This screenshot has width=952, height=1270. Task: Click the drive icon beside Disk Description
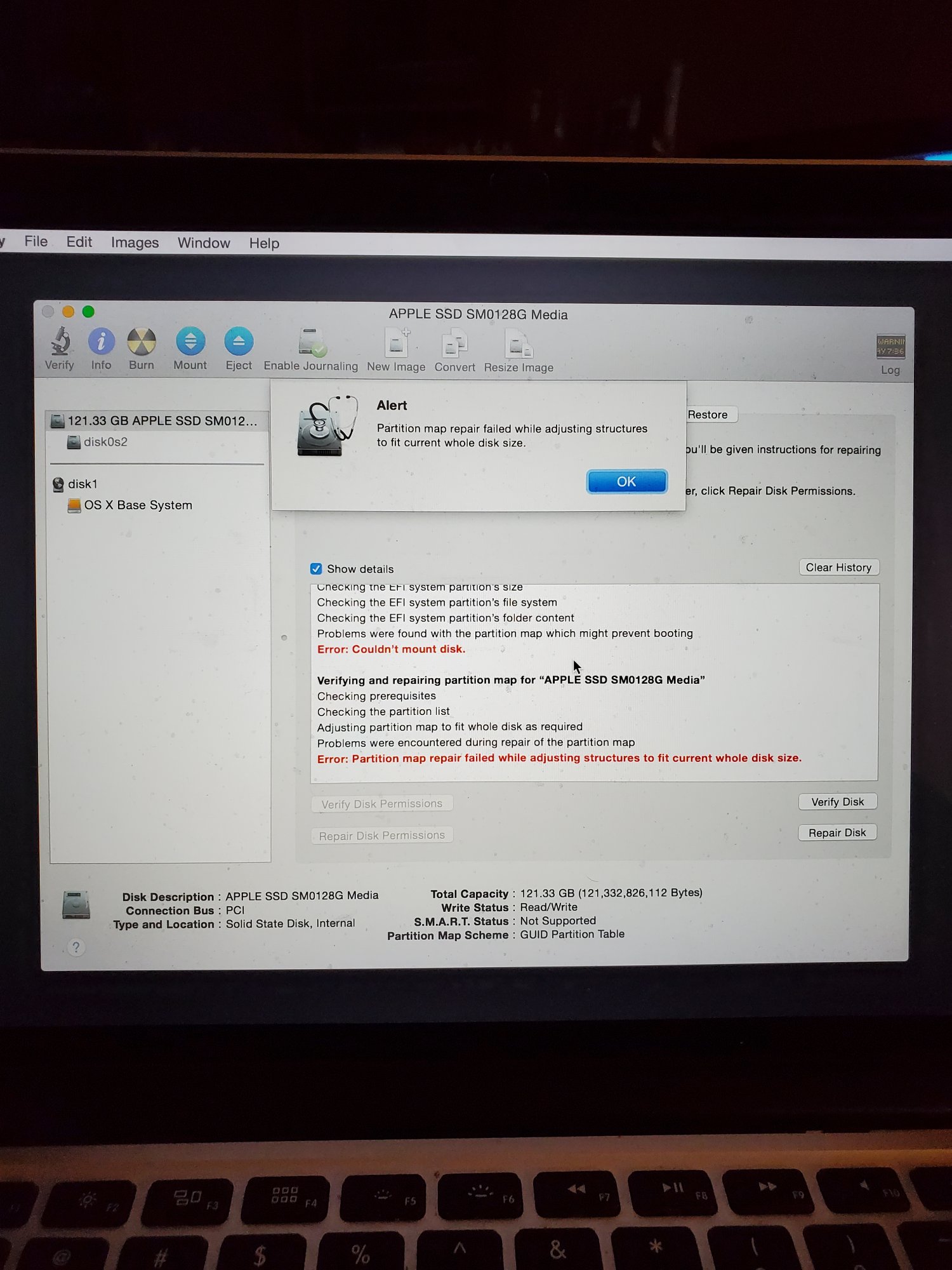coord(76,905)
